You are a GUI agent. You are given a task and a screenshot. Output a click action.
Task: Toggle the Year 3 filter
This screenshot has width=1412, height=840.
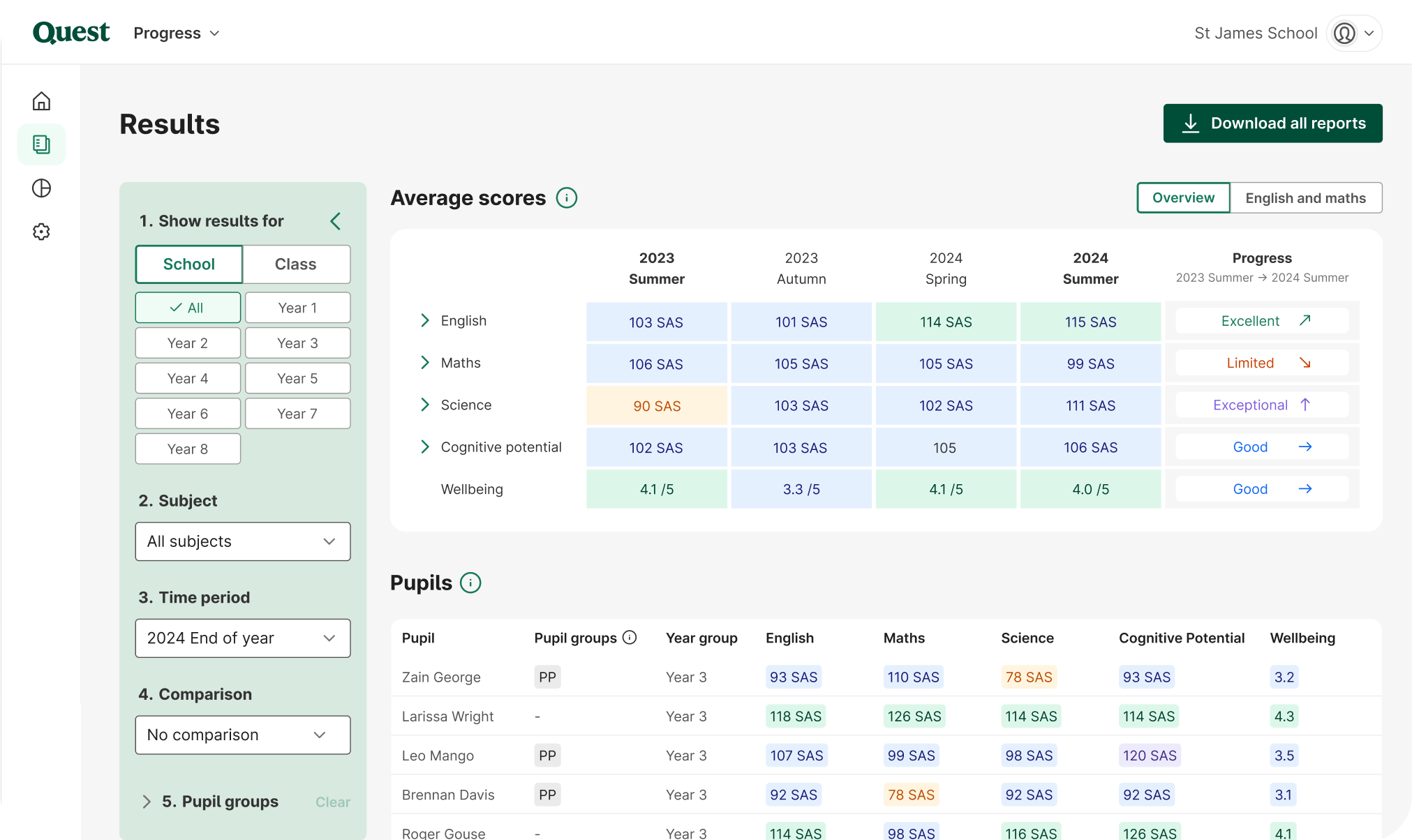297,343
